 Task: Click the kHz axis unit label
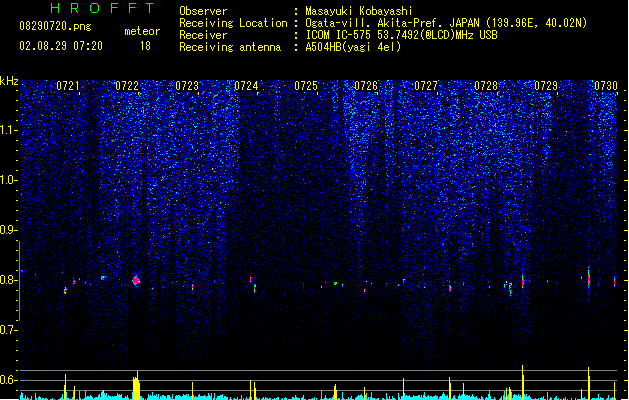9,81
